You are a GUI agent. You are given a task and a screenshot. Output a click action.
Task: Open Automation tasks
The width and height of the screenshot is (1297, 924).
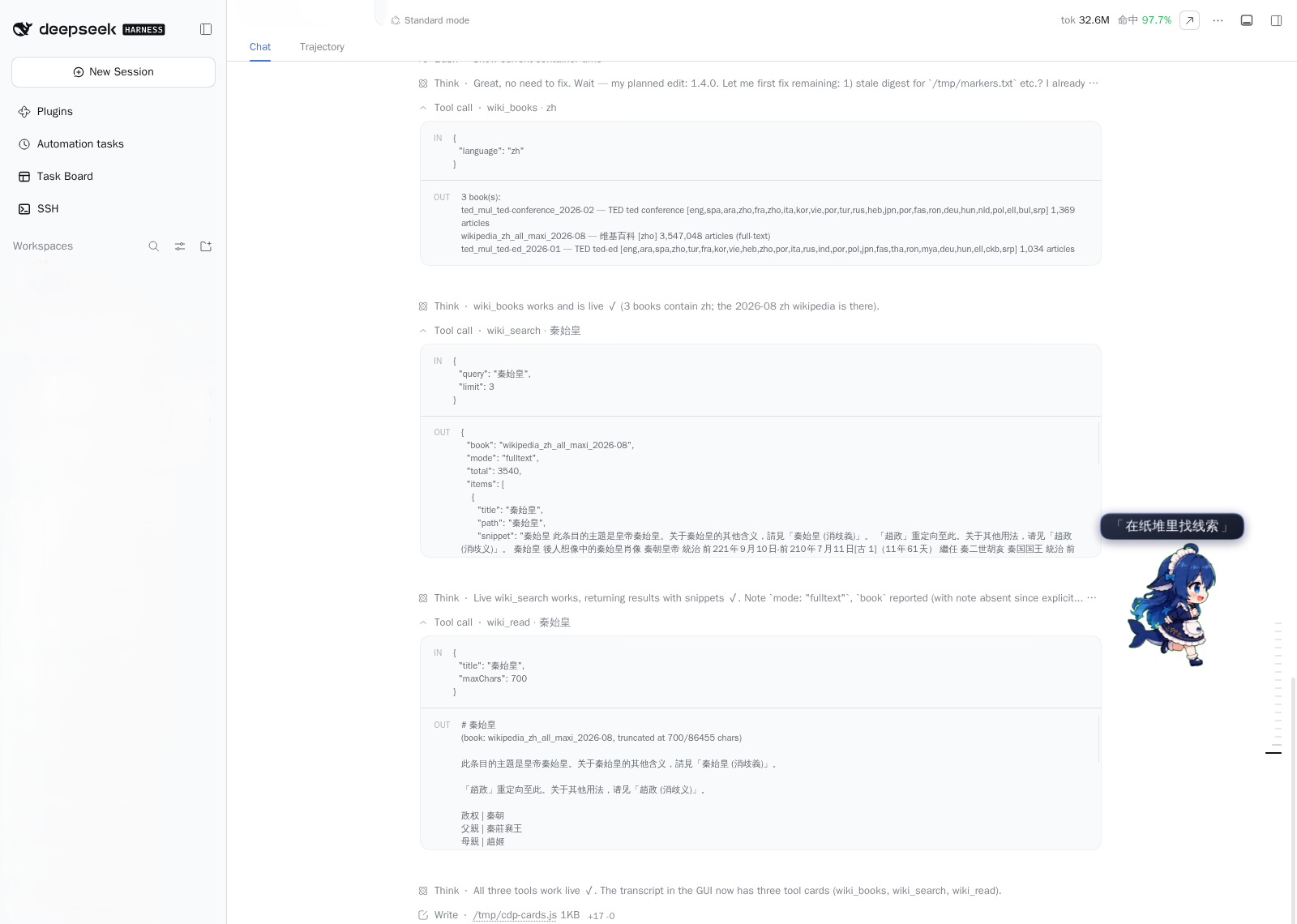click(113, 144)
